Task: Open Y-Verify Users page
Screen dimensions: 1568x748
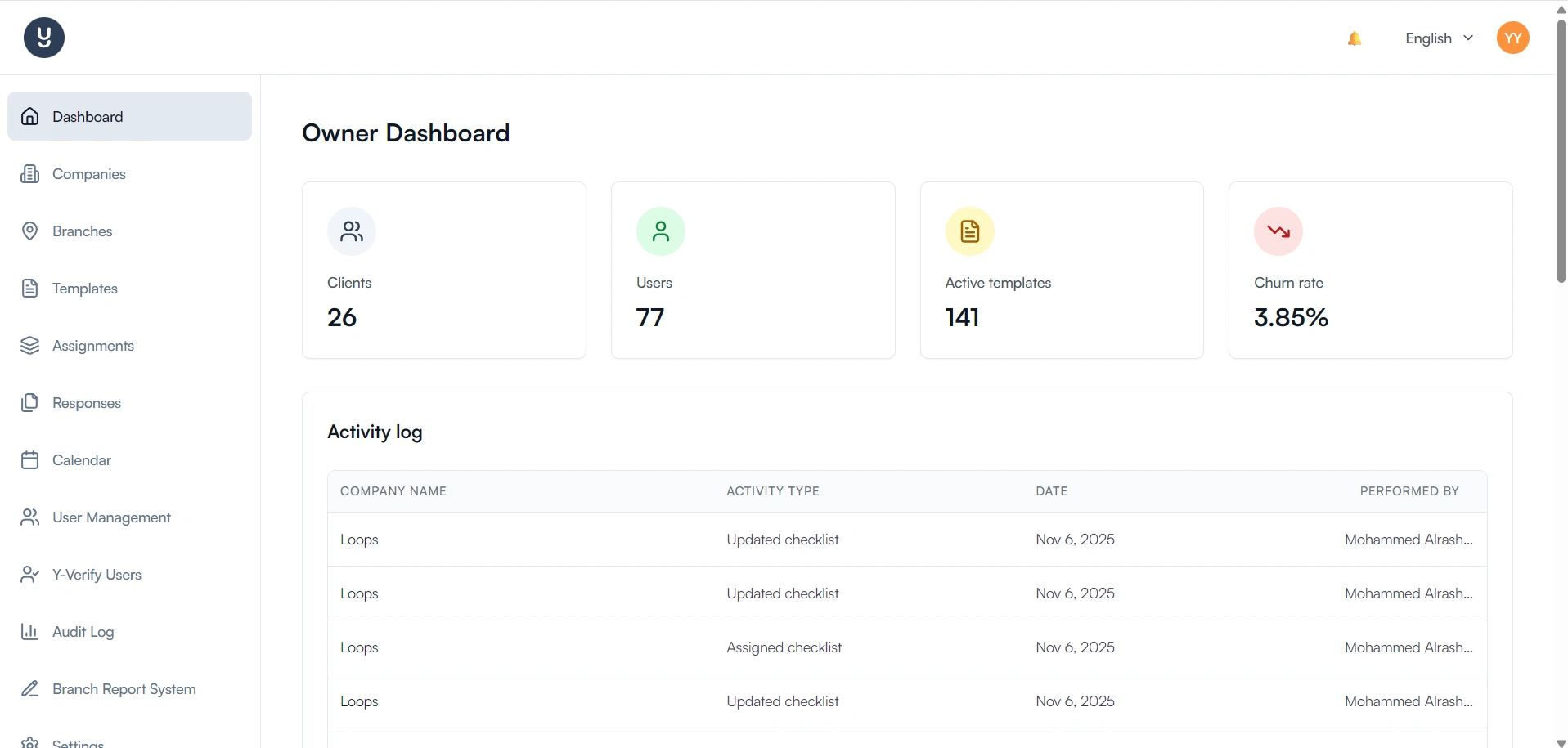Action: click(x=97, y=575)
